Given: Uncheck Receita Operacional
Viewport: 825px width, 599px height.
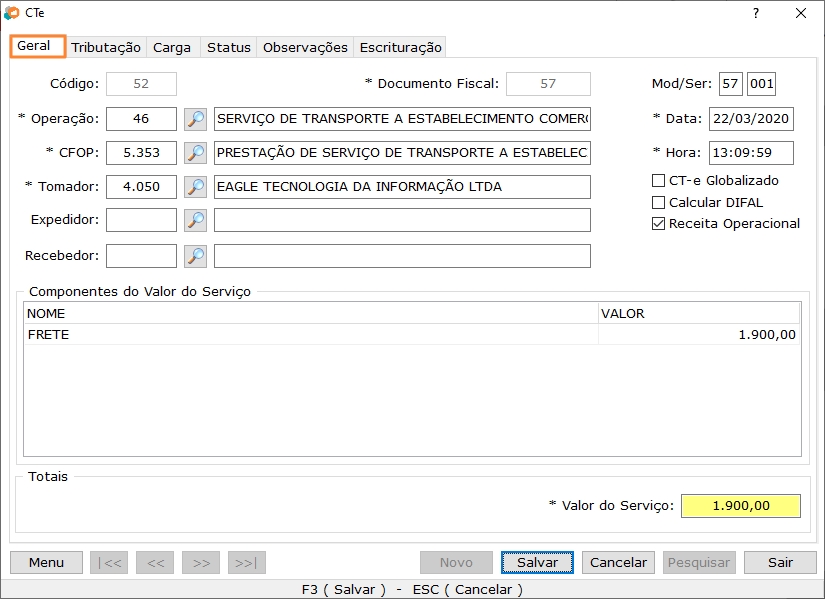Looking at the screenshot, I should click(x=657, y=223).
